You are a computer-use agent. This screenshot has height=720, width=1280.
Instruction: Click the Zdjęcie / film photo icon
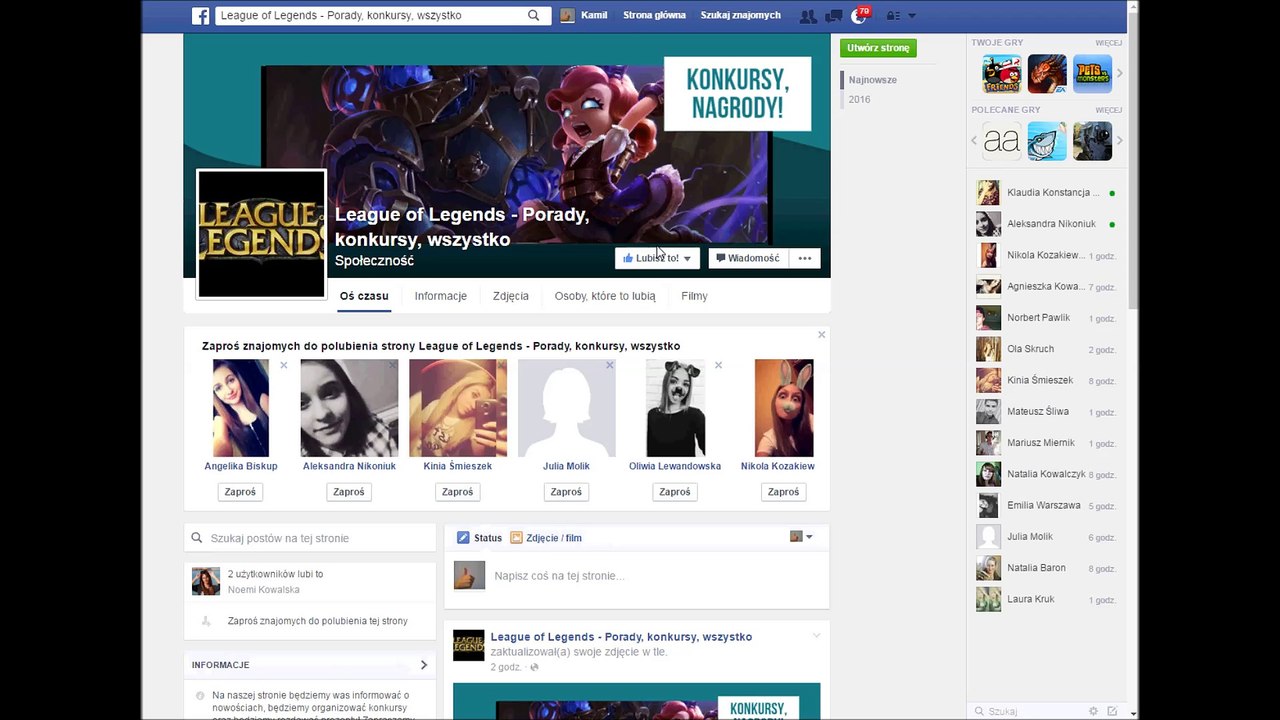point(517,538)
